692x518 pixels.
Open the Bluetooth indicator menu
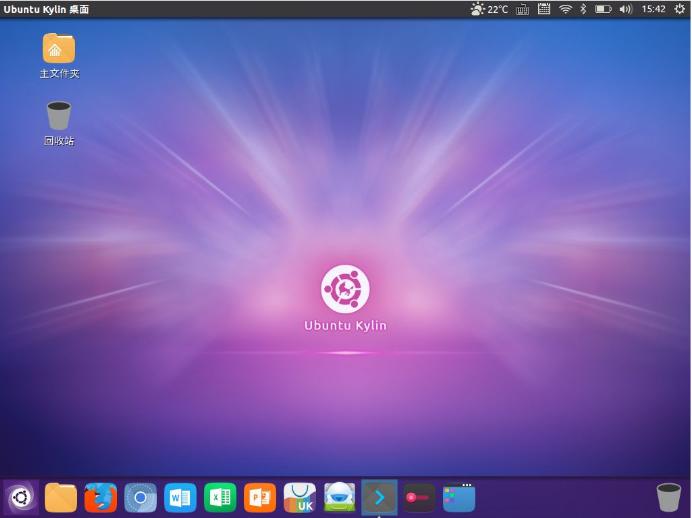tap(583, 9)
